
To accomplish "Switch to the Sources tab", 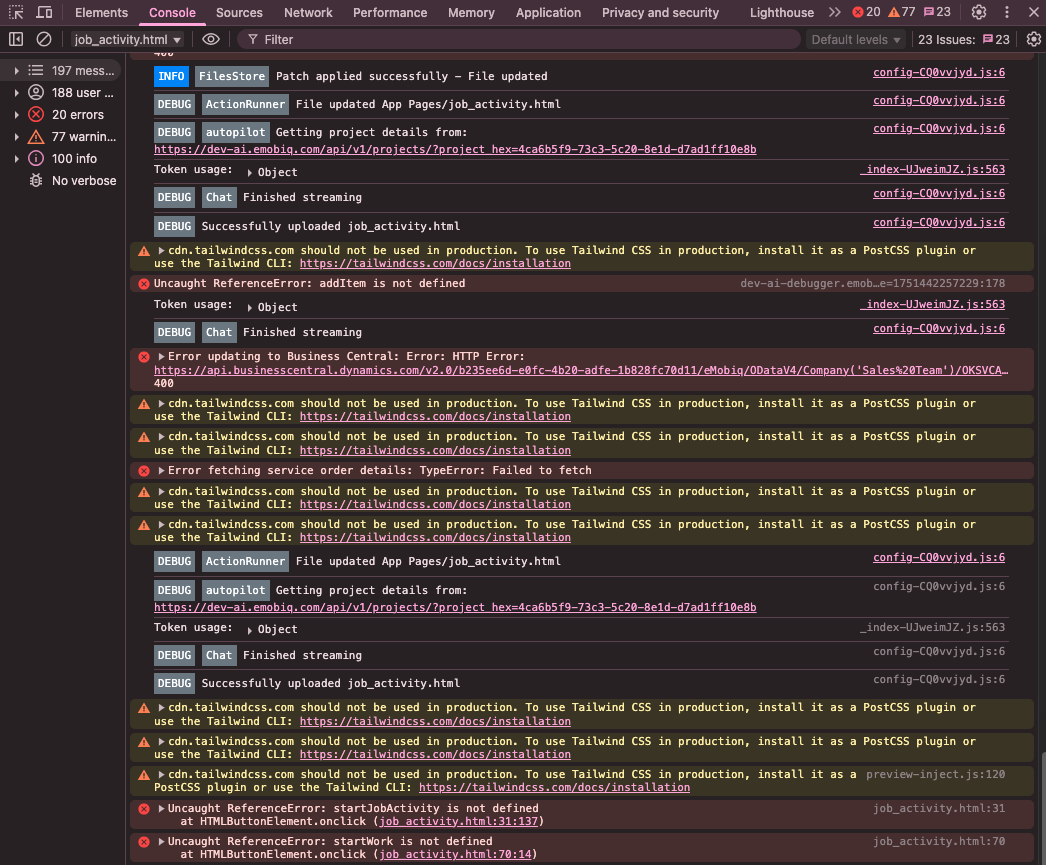I will point(239,12).
